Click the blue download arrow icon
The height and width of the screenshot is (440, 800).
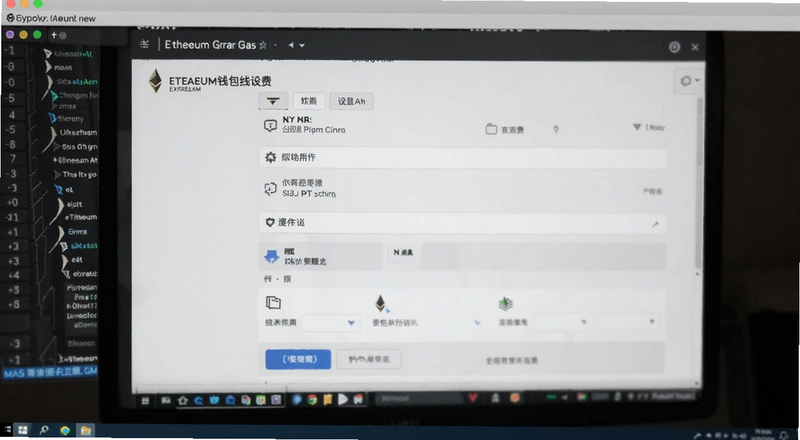click(271, 256)
